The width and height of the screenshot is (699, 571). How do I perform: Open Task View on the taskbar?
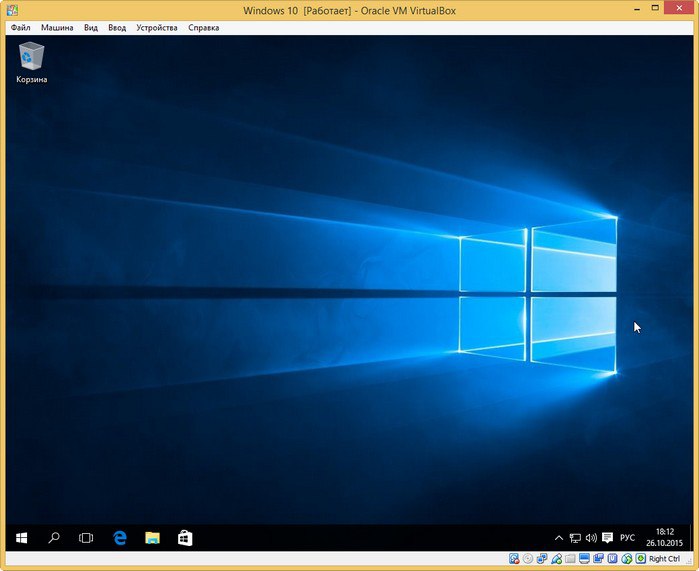86,538
